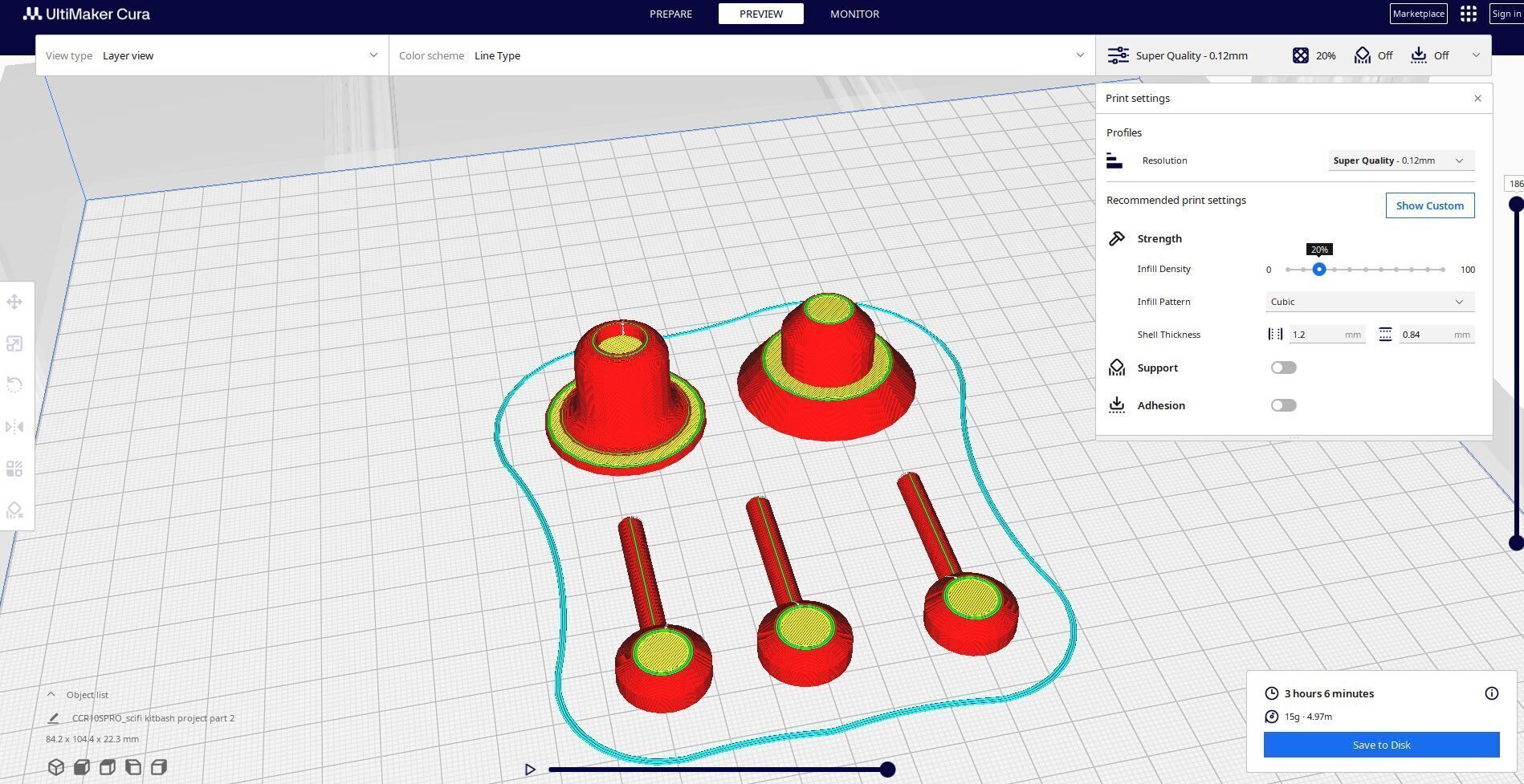Open the View type dropdown
This screenshot has height=784, width=1524.
pos(212,55)
